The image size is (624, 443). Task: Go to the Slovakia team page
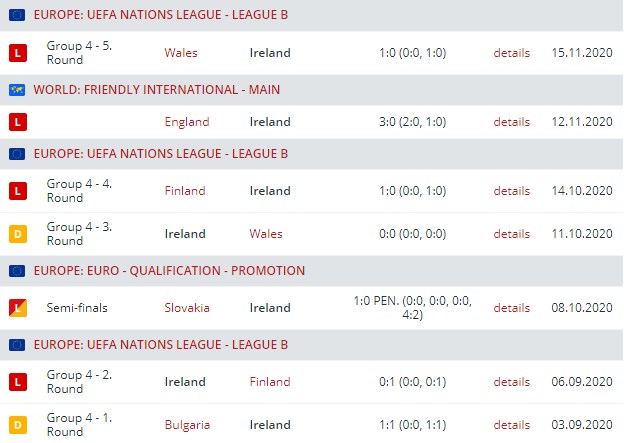point(187,307)
